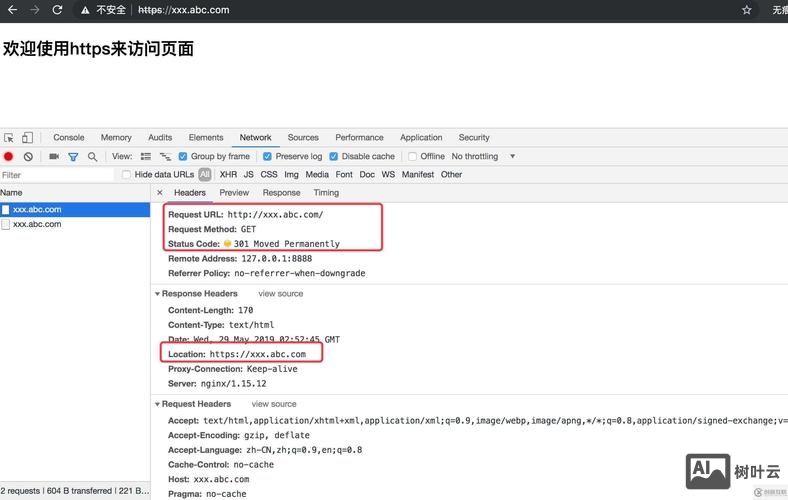788x500 pixels.
Task: Toggle the device toolbar icon
Action: 27,138
